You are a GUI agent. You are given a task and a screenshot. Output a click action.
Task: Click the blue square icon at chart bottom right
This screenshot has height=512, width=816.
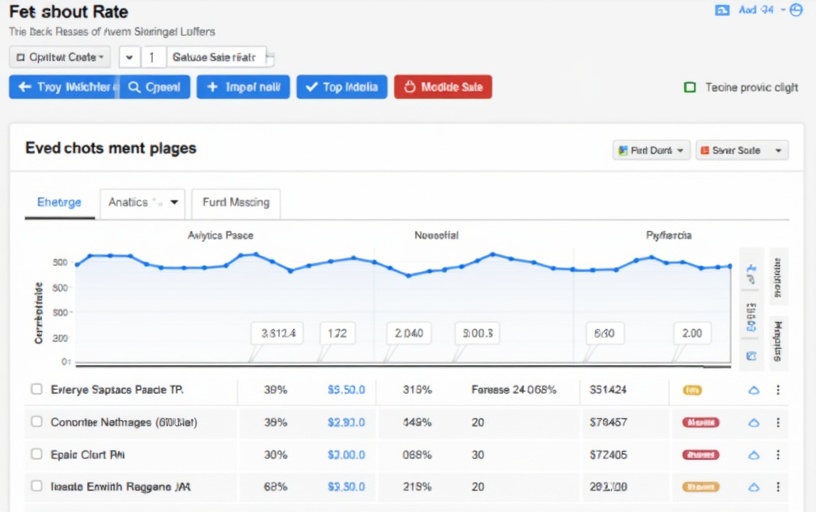751,356
